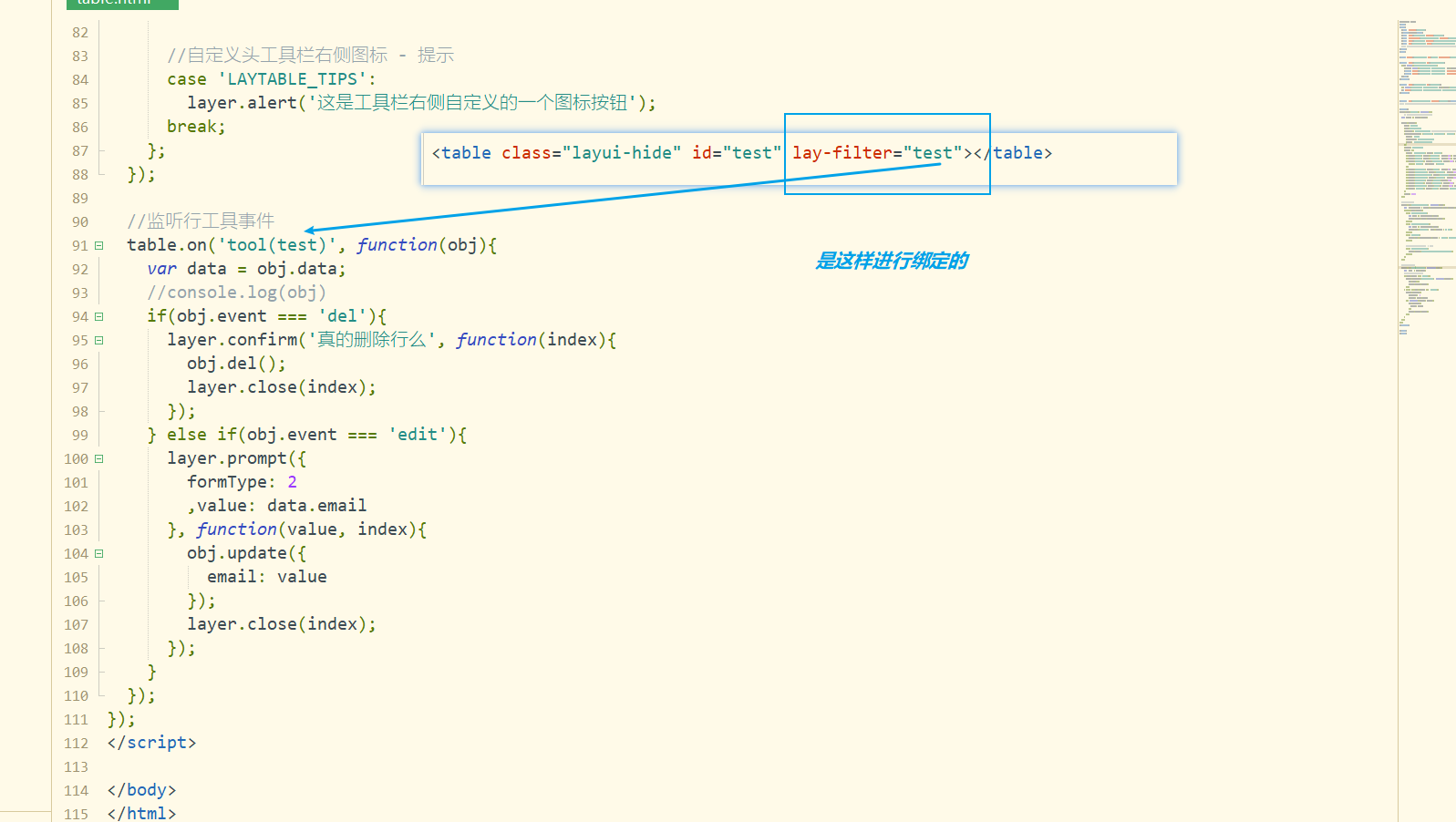
Task: Click the closing </body> tag
Action: click(x=141, y=790)
